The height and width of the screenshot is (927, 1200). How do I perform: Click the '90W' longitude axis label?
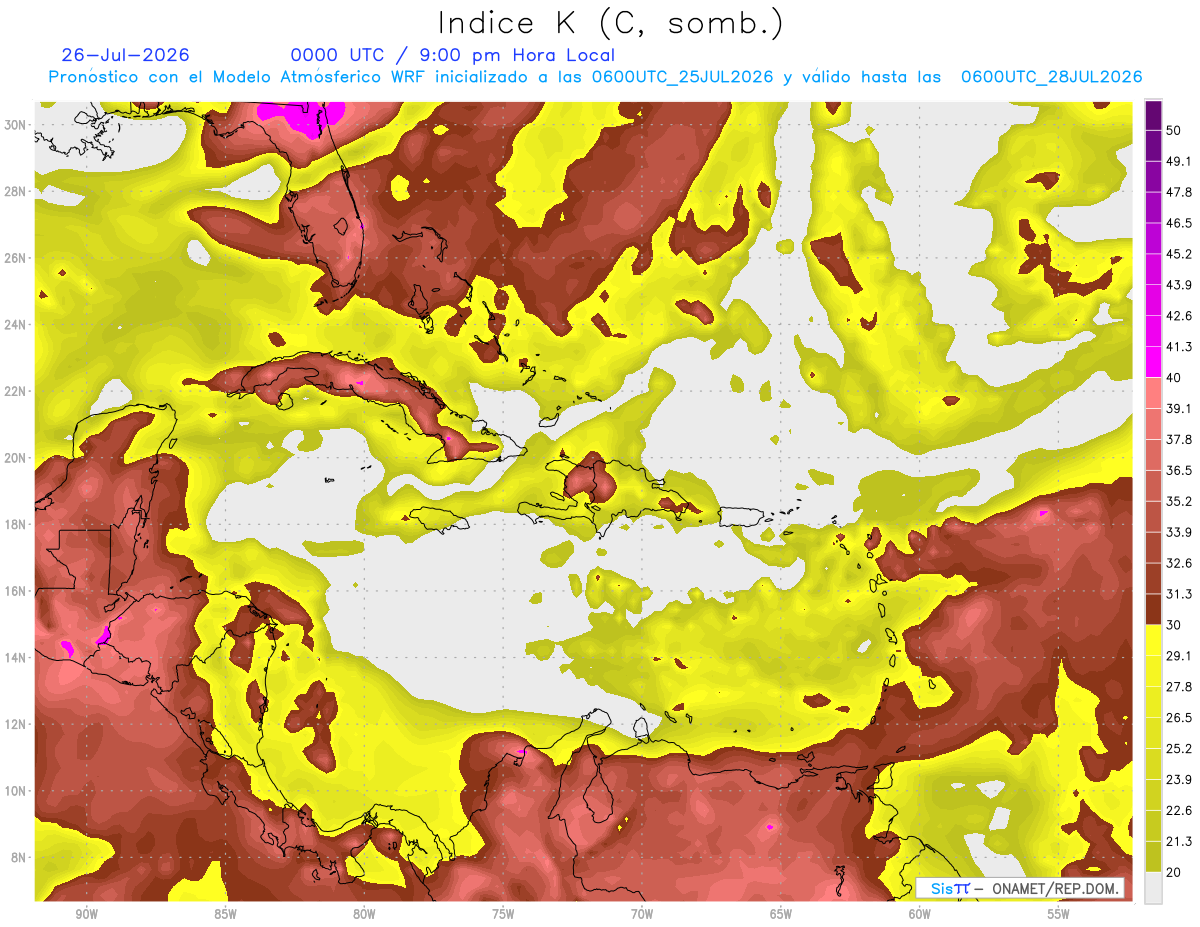(x=86, y=914)
